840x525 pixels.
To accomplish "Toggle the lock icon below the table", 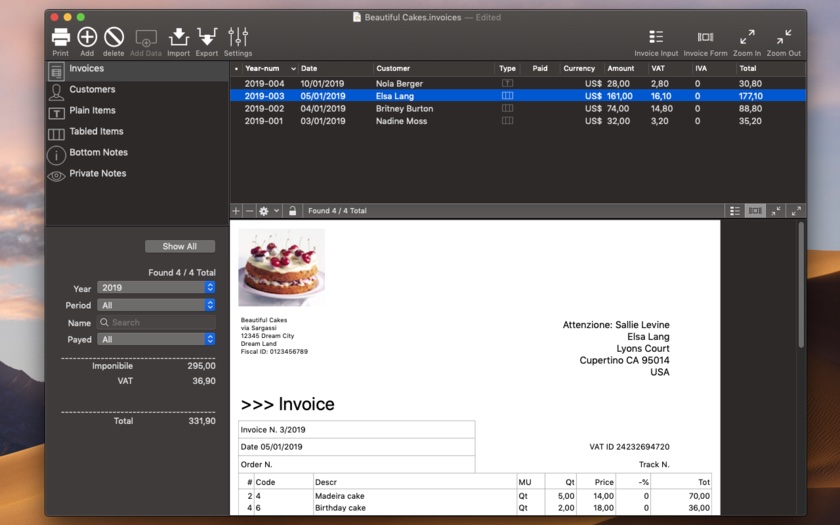I will click(292, 211).
